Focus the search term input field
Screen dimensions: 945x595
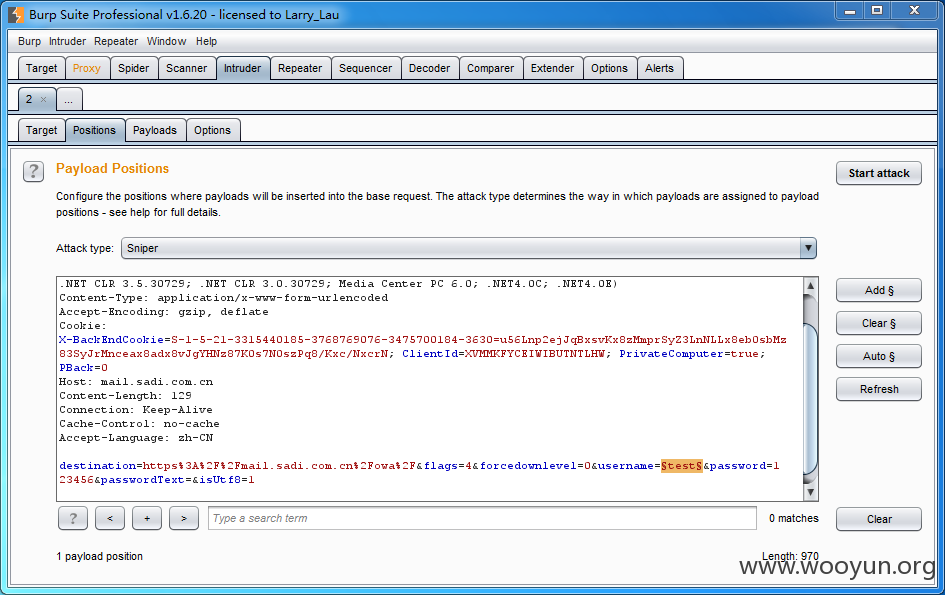[x=482, y=518]
